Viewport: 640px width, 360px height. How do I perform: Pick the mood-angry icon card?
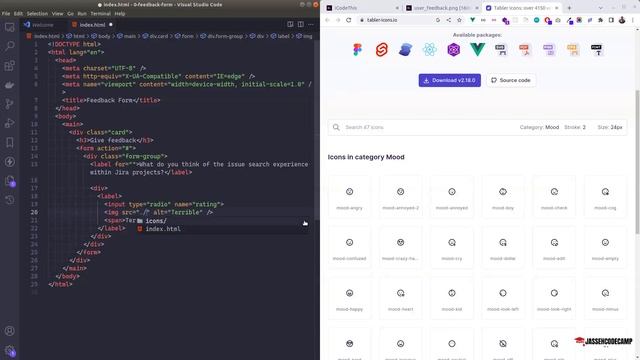(349, 197)
